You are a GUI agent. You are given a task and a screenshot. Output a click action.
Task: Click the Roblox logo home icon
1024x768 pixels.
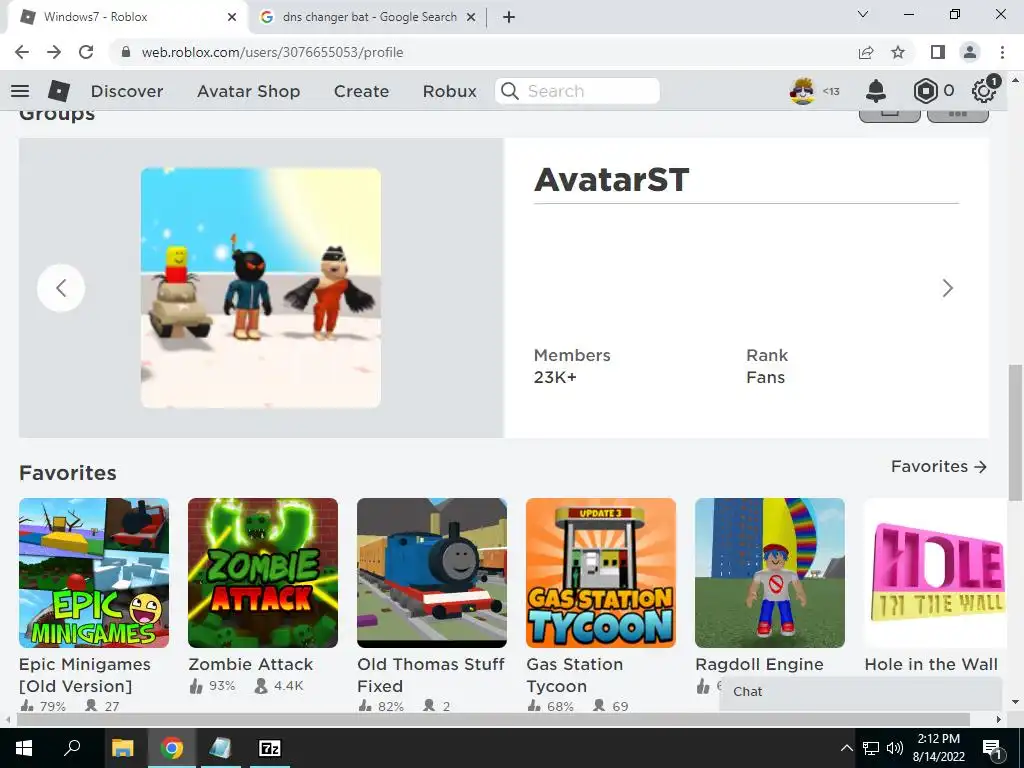(x=59, y=91)
